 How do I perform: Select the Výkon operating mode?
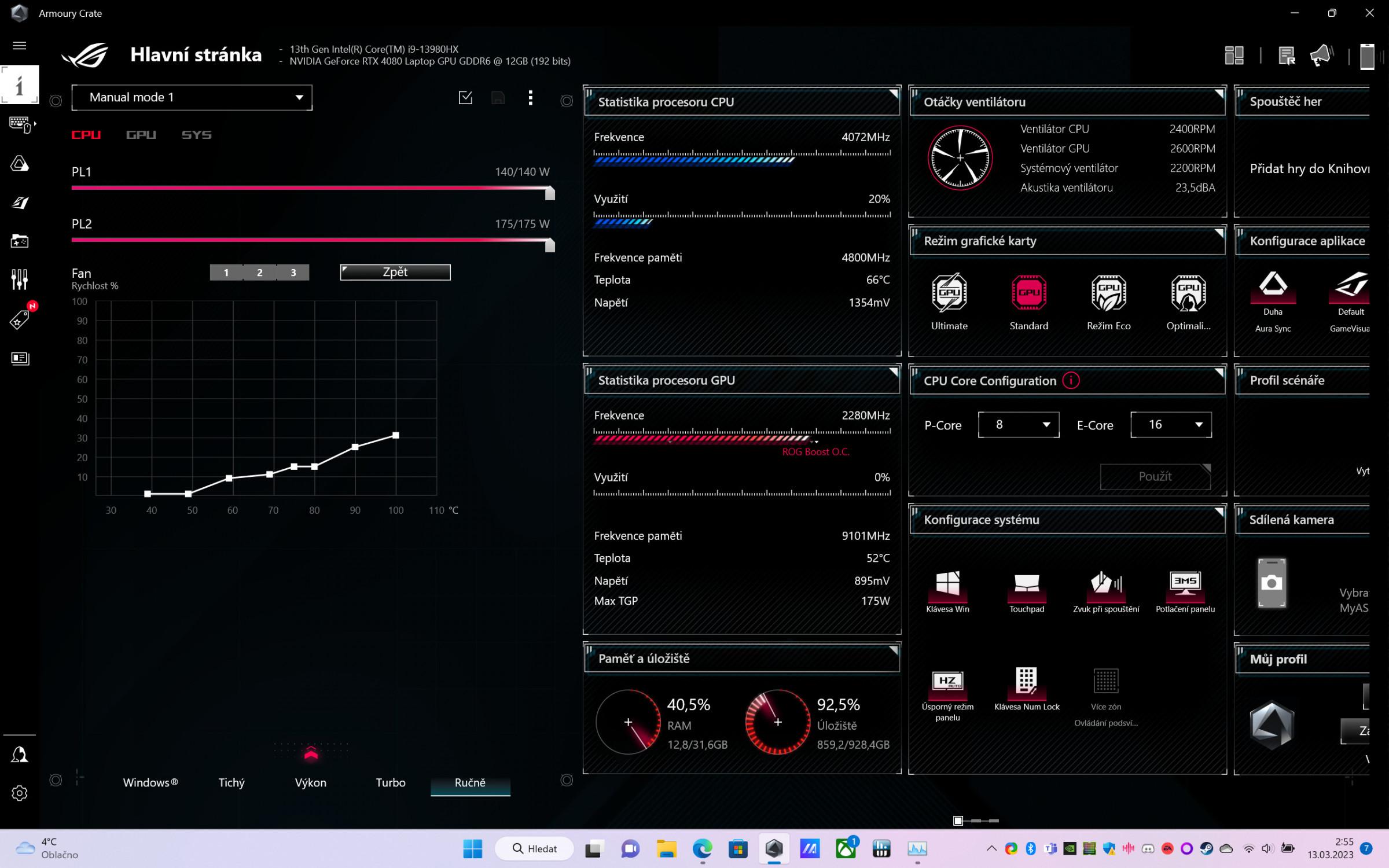pyautogui.click(x=311, y=782)
